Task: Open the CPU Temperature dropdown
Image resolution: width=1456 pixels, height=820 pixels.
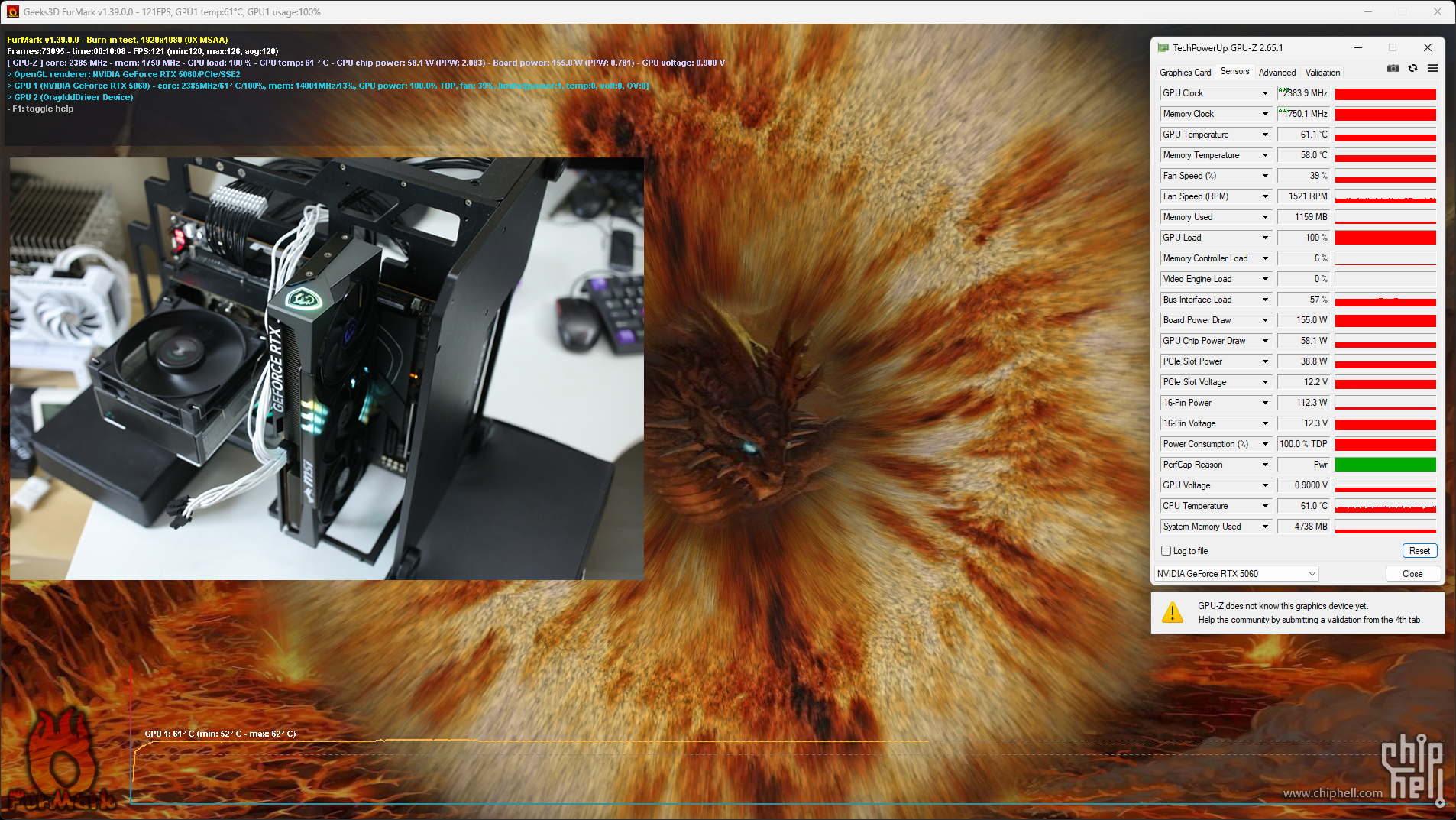Action: 1265,506
